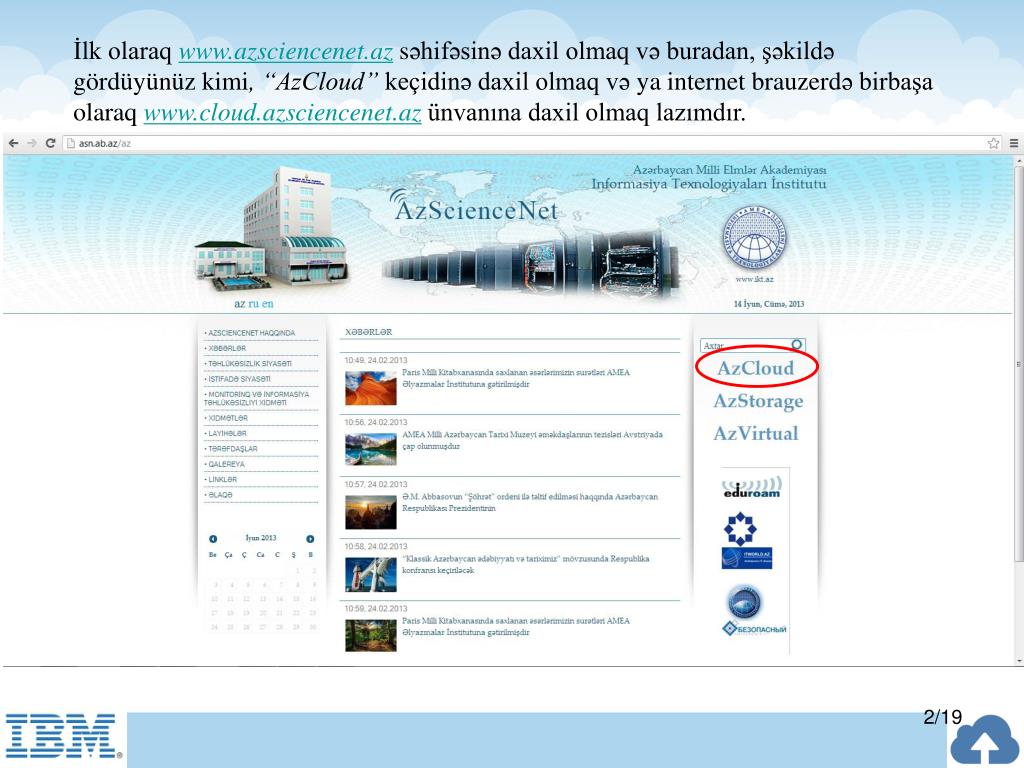Click the cloud upload icon in corner
The image size is (1024, 768).
[985, 741]
